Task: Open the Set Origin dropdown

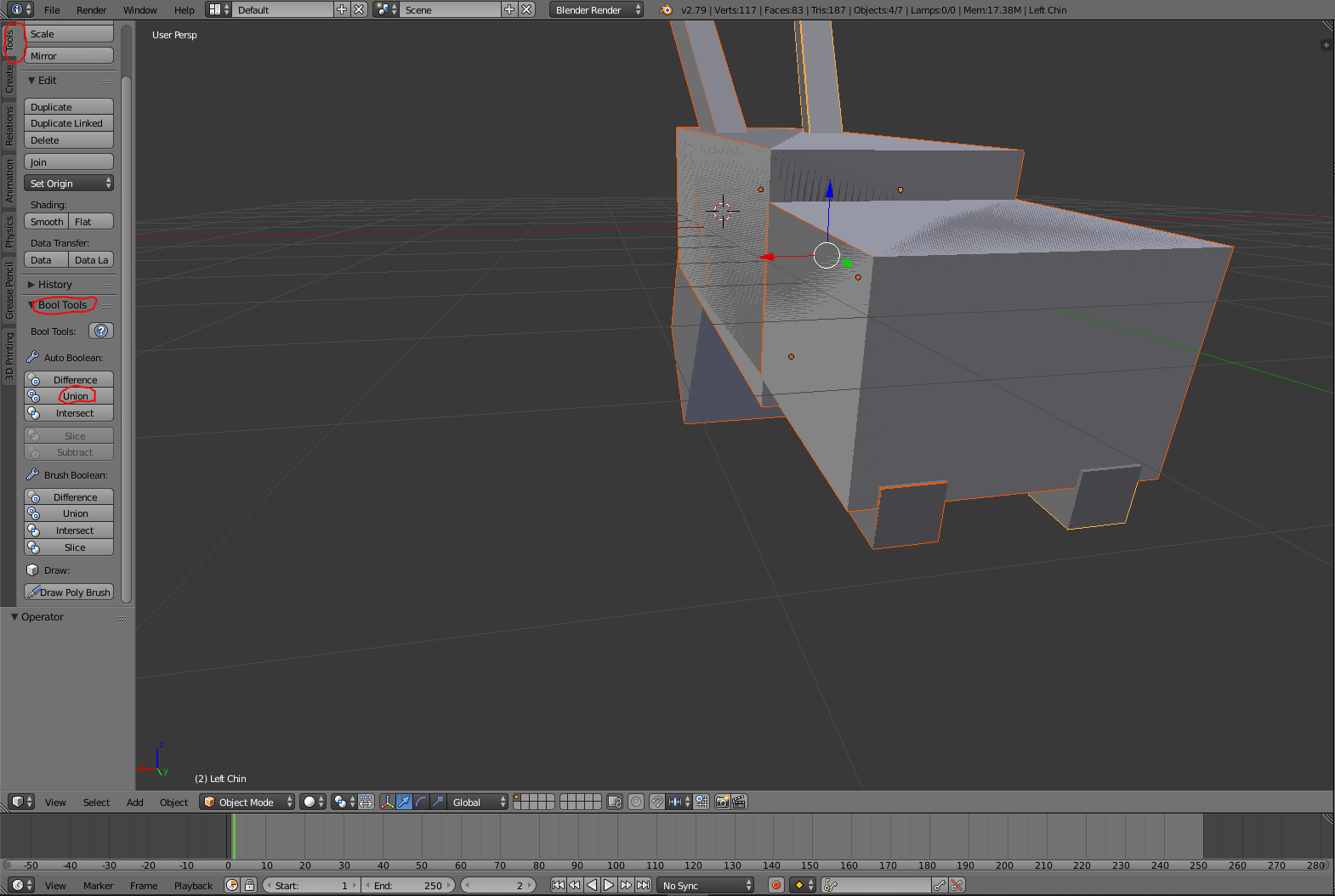Action: 69,184
